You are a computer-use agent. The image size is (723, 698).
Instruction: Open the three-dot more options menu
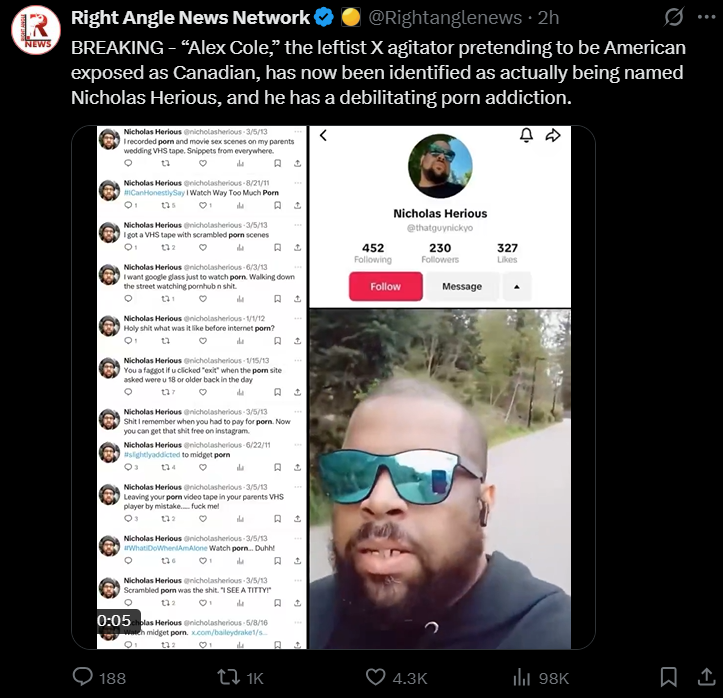[x=706, y=18]
